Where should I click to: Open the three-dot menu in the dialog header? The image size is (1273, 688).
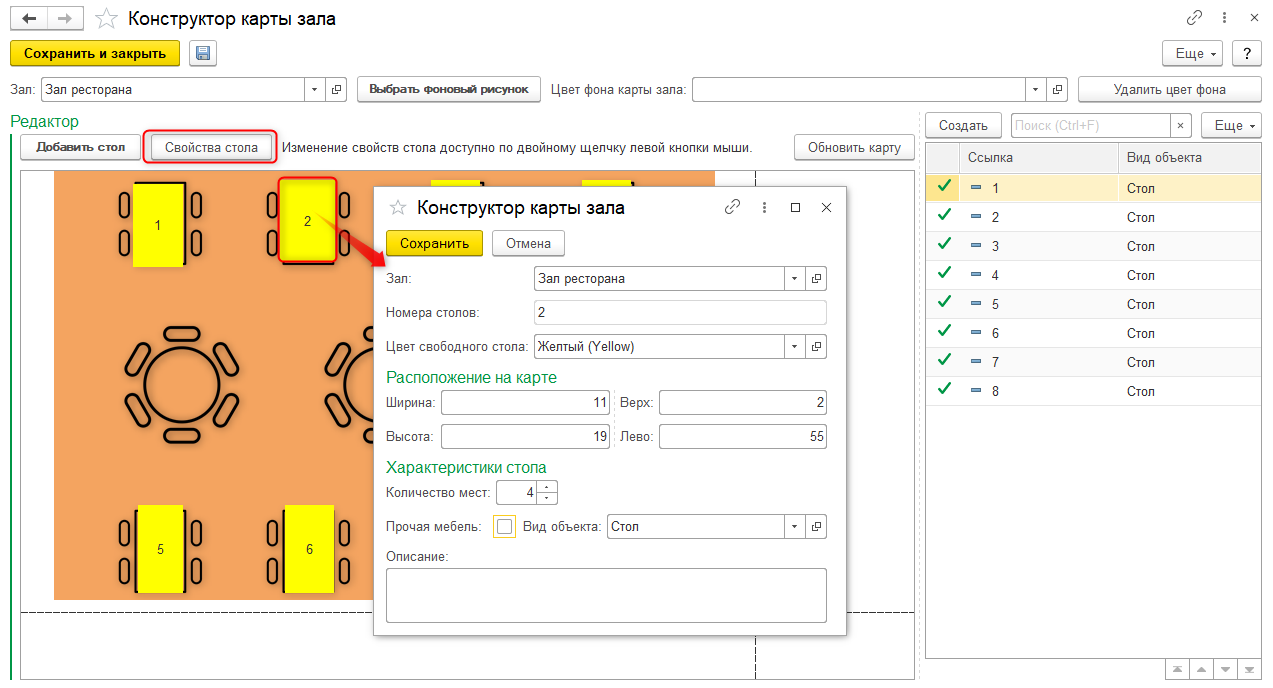[764, 207]
